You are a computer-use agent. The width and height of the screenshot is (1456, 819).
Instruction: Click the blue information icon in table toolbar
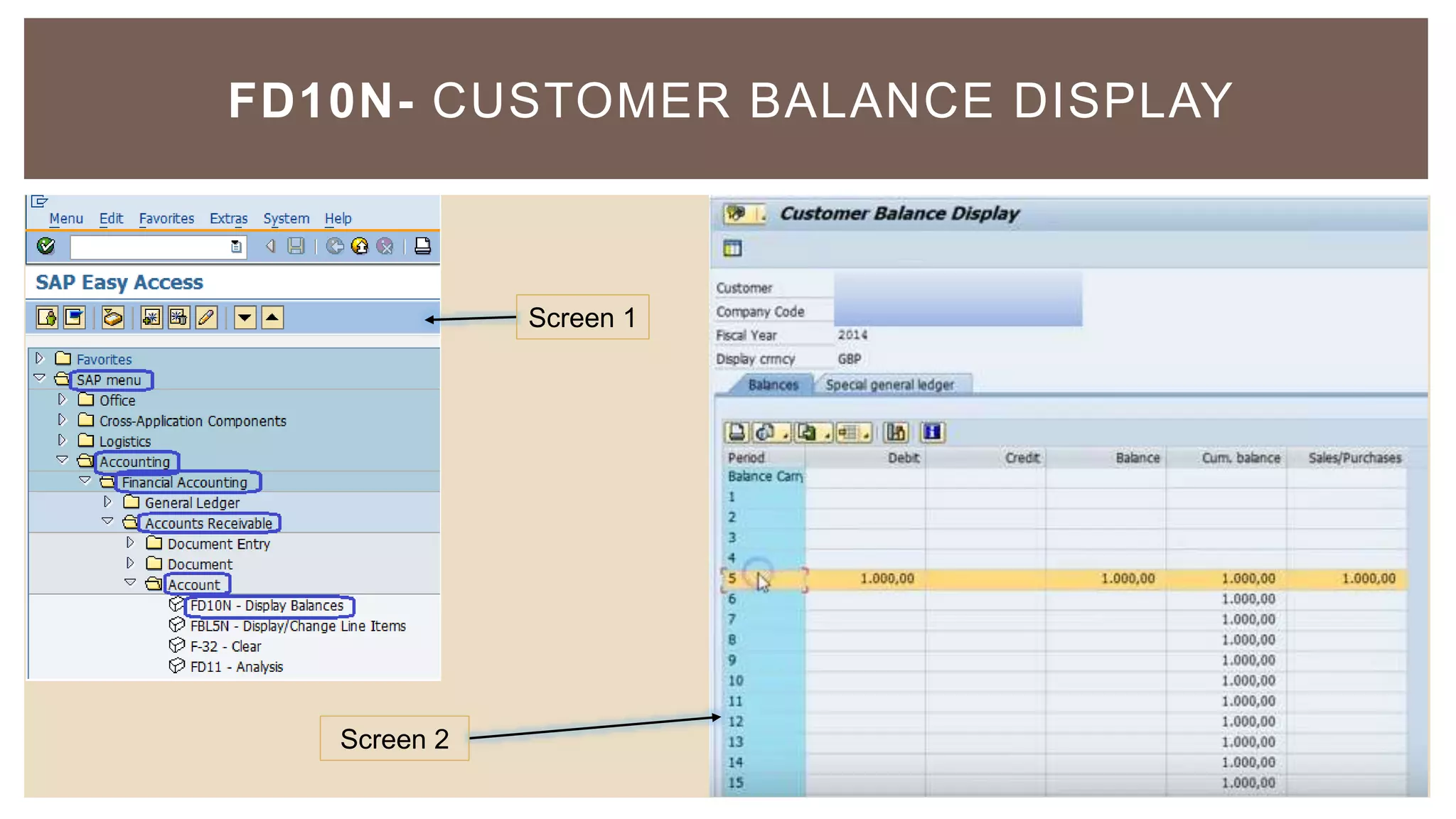coord(932,432)
